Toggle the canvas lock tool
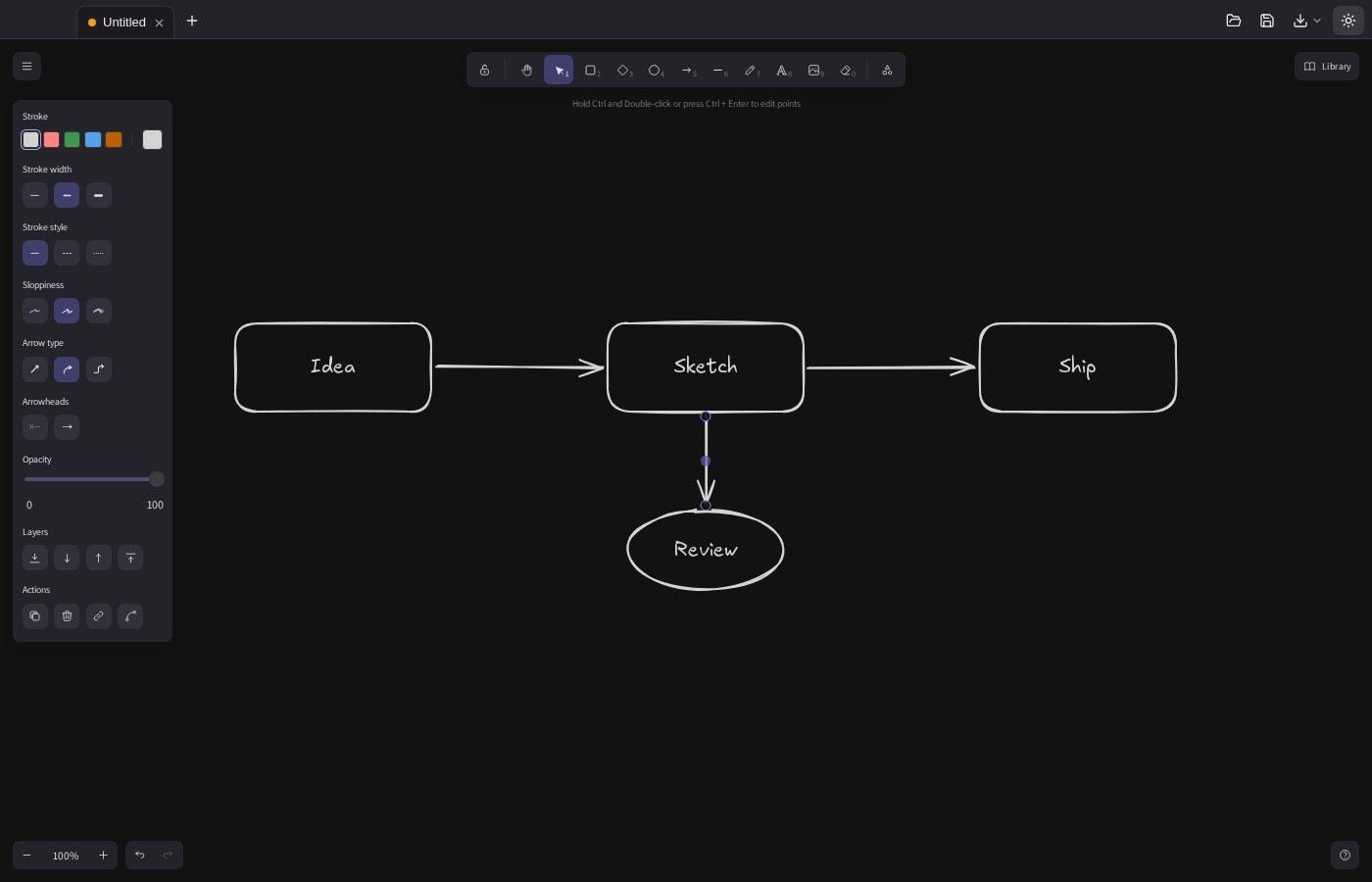Image resolution: width=1372 pixels, height=882 pixels. click(484, 70)
